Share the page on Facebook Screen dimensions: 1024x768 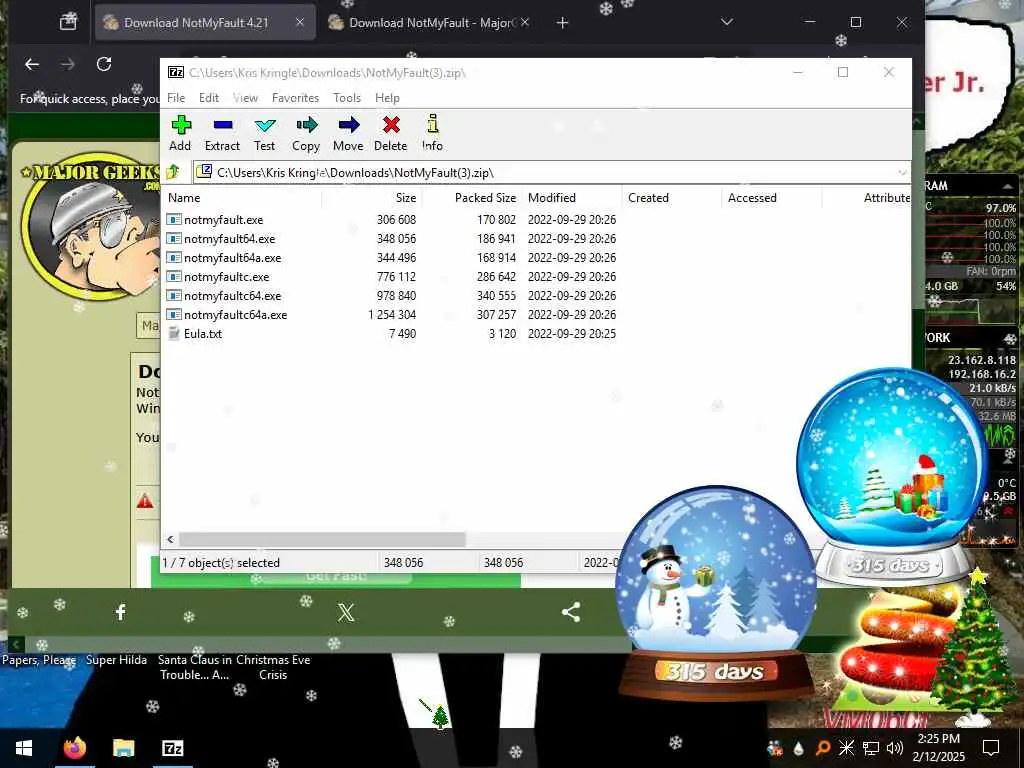121,612
